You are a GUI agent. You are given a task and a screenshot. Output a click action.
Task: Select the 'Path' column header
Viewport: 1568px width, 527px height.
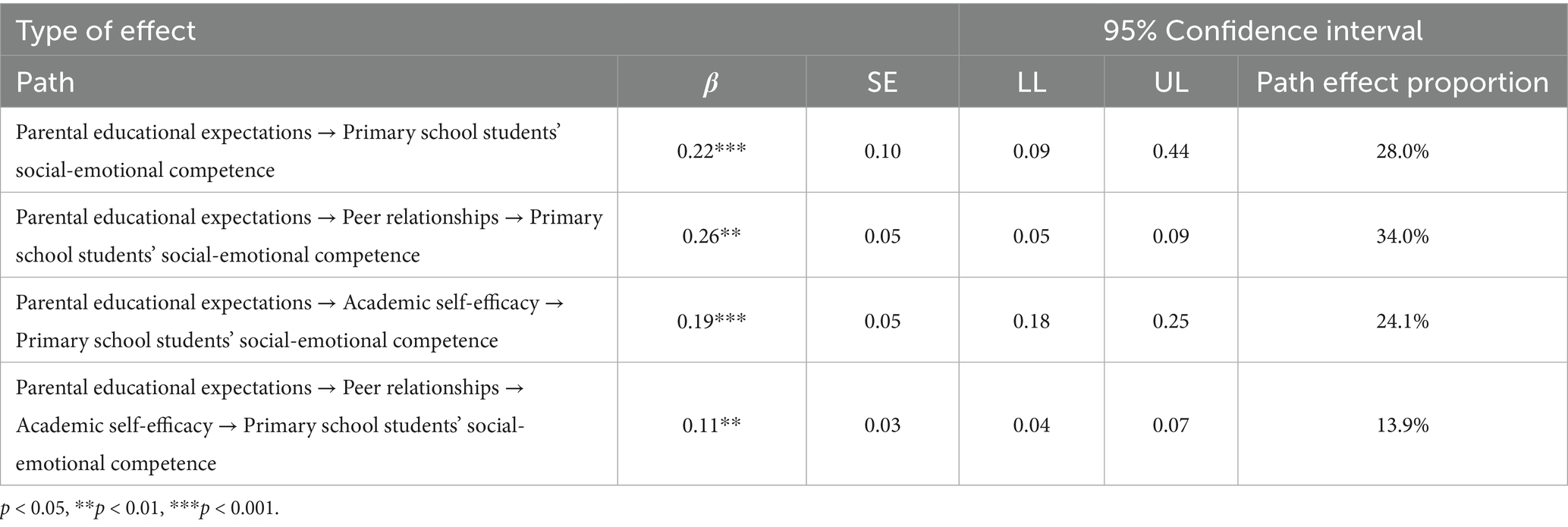[x=46, y=82]
